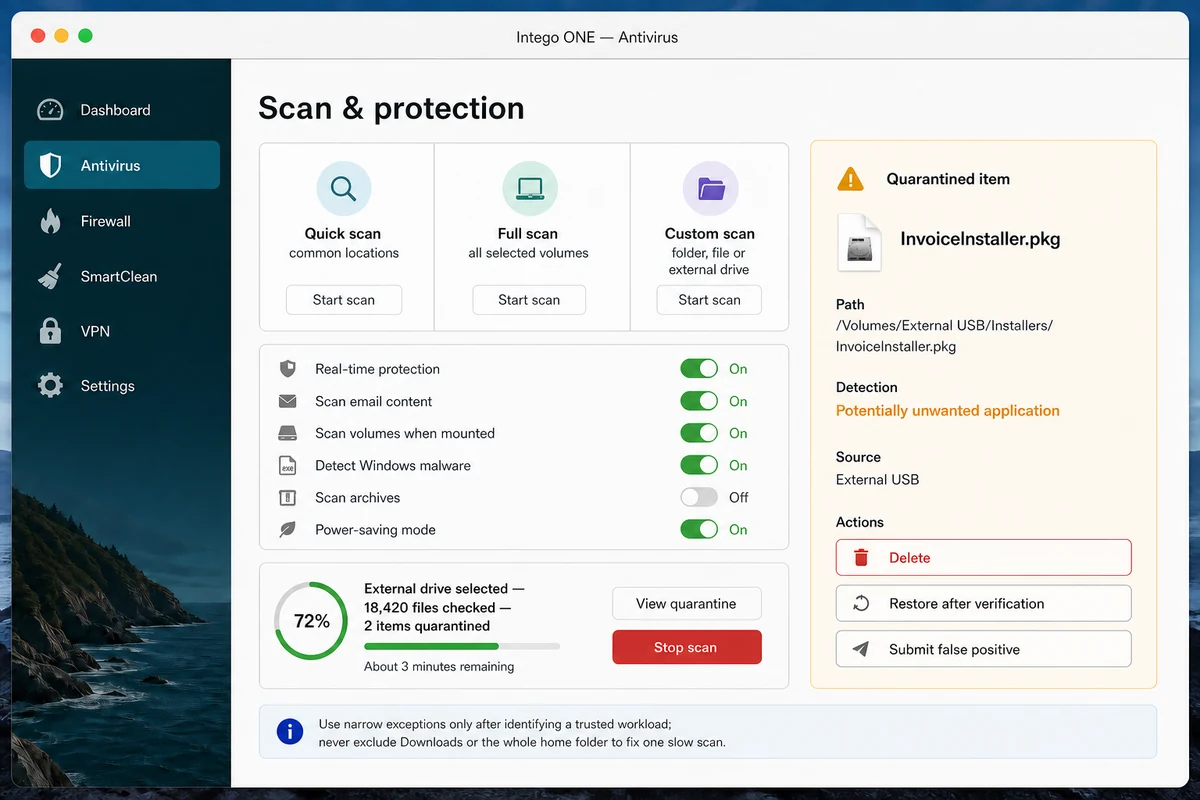Click the Custom scan folder icon

(710, 189)
